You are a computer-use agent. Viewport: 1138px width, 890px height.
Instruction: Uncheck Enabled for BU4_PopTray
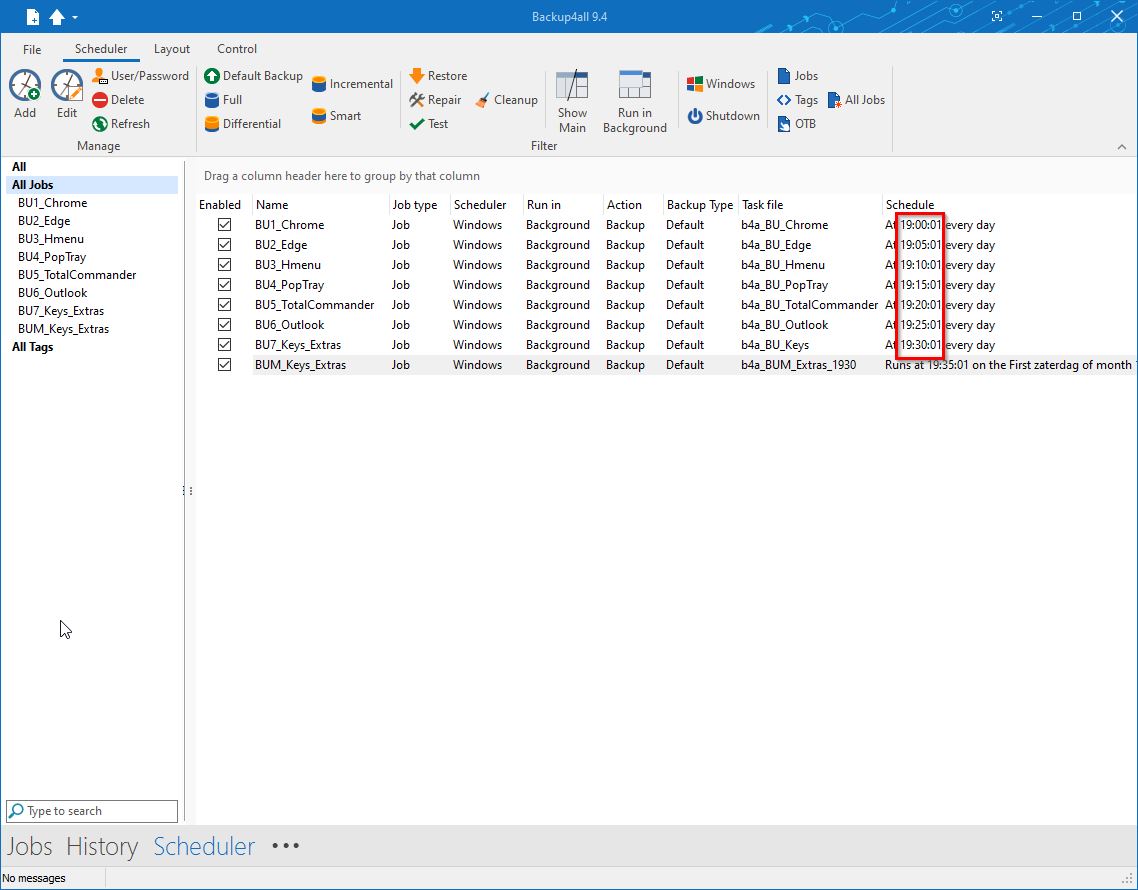224,285
